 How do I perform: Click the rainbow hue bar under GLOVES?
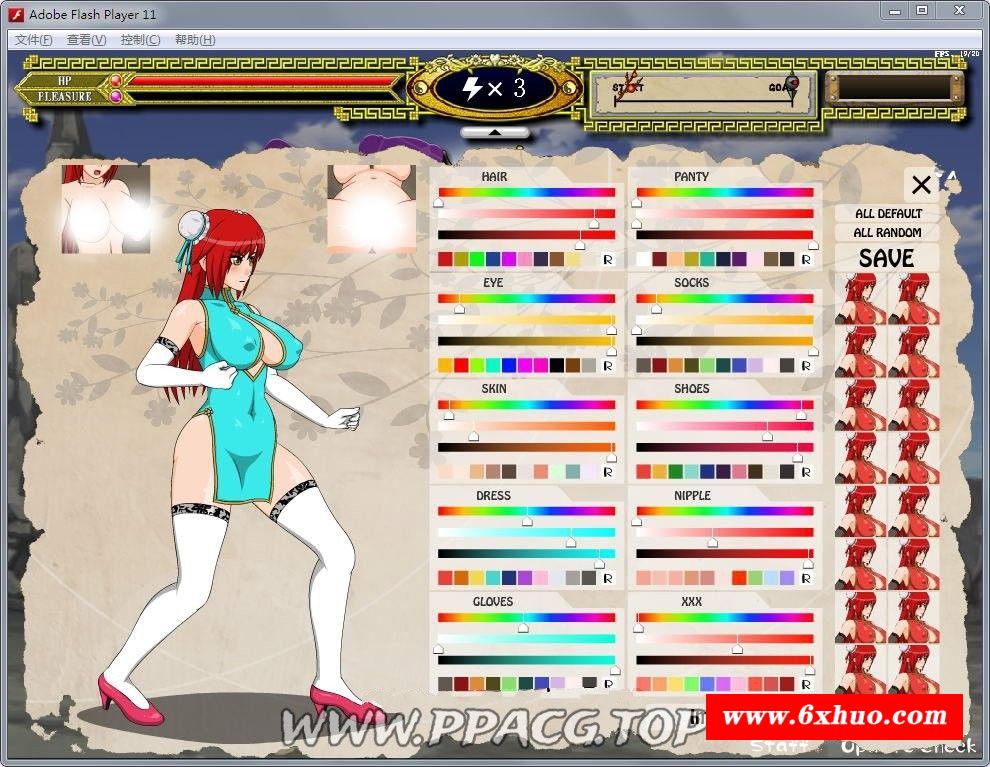[x=527, y=617]
